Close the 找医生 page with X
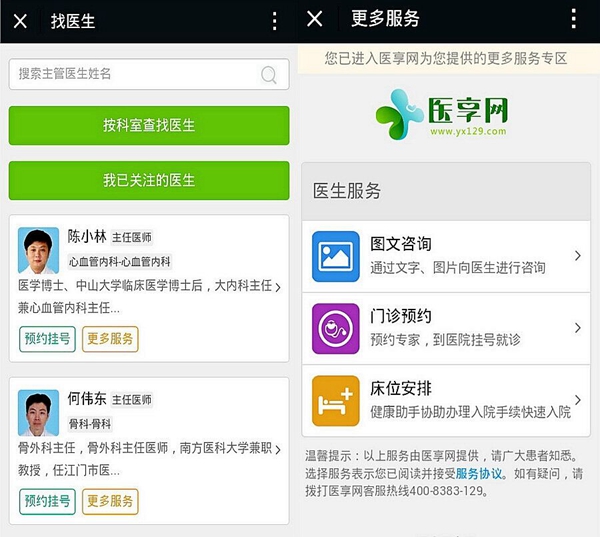The image size is (600, 537). point(20,21)
